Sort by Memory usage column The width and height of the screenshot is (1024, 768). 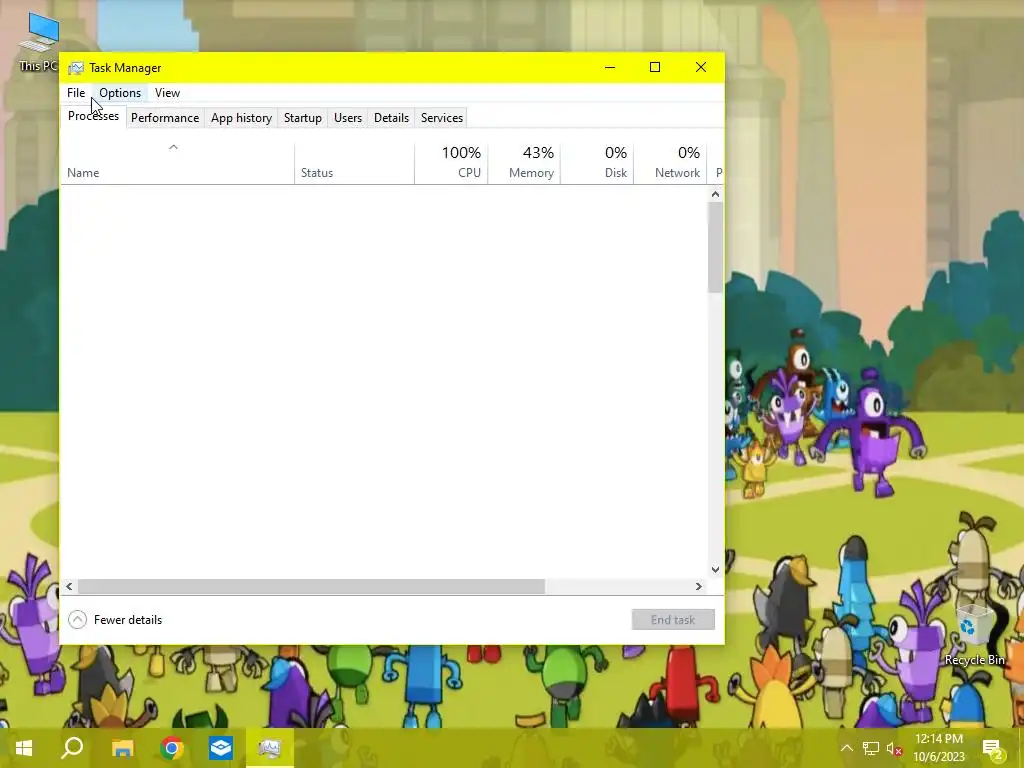524,163
